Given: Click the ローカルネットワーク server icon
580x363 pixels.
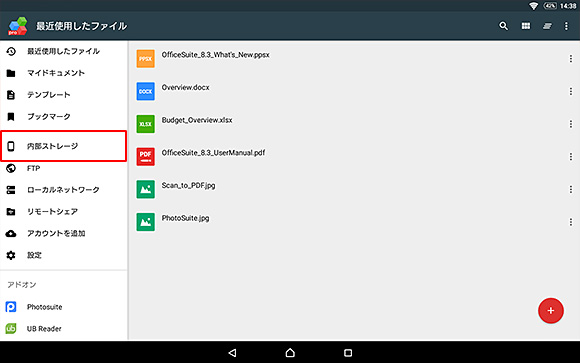Looking at the screenshot, I should pyautogui.click(x=11, y=190).
